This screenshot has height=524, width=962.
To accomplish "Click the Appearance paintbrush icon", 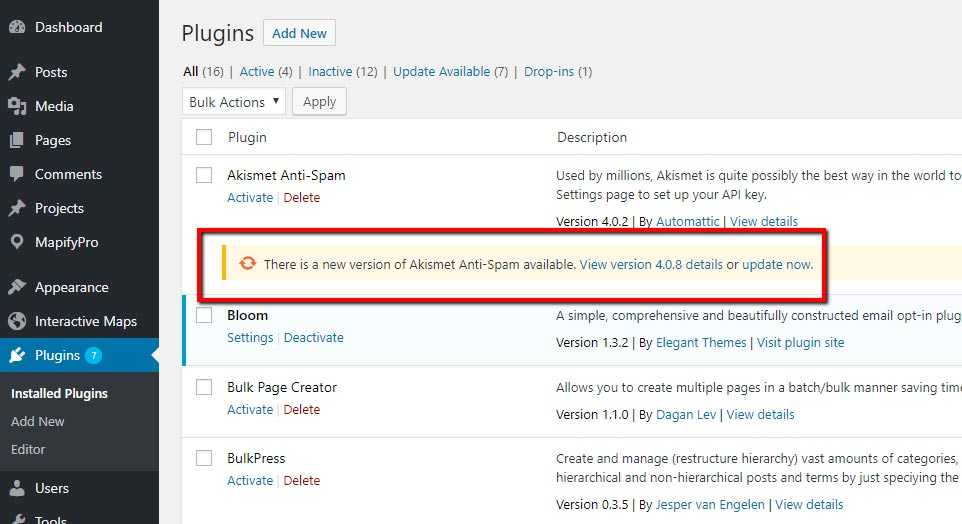I will pyautogui.click(x=17, y=287).
